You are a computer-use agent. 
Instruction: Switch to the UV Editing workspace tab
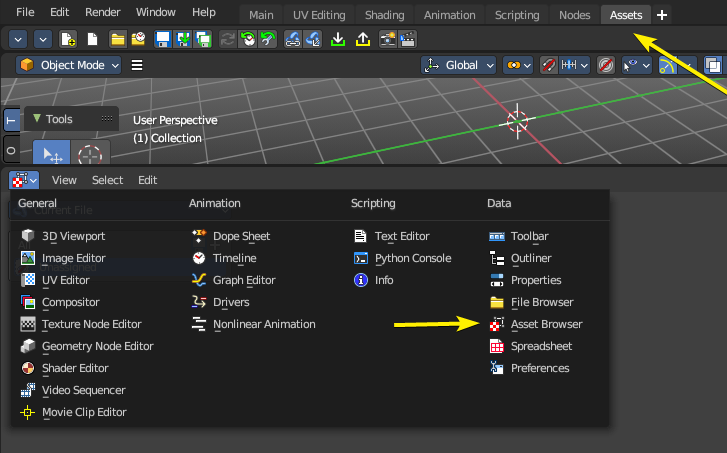(319, 15)
